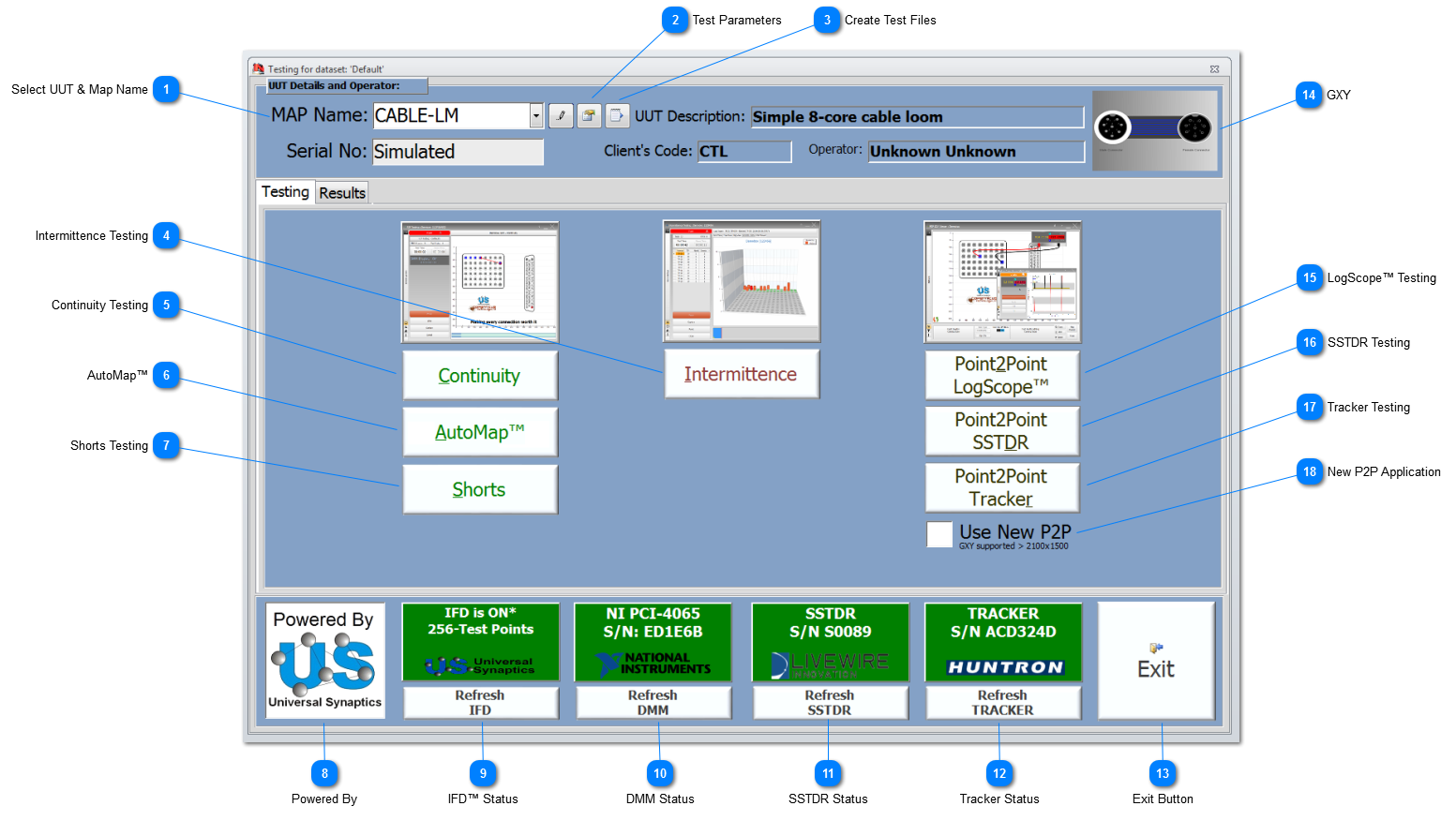Enable the Use New P2P checkbox
Image resolution: width=1456 pixels, height=821 pixels.
click(x=939, y=534)
